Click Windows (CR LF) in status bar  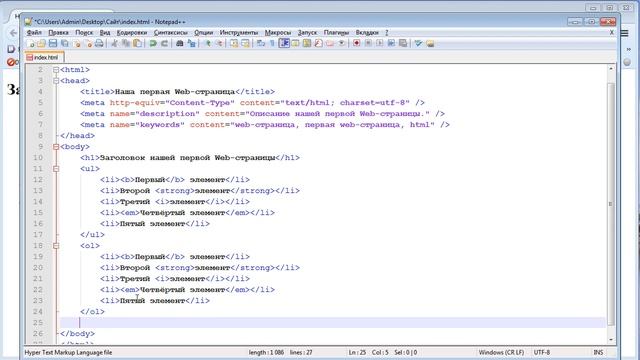pyautogui.click(x=501, y=352)
